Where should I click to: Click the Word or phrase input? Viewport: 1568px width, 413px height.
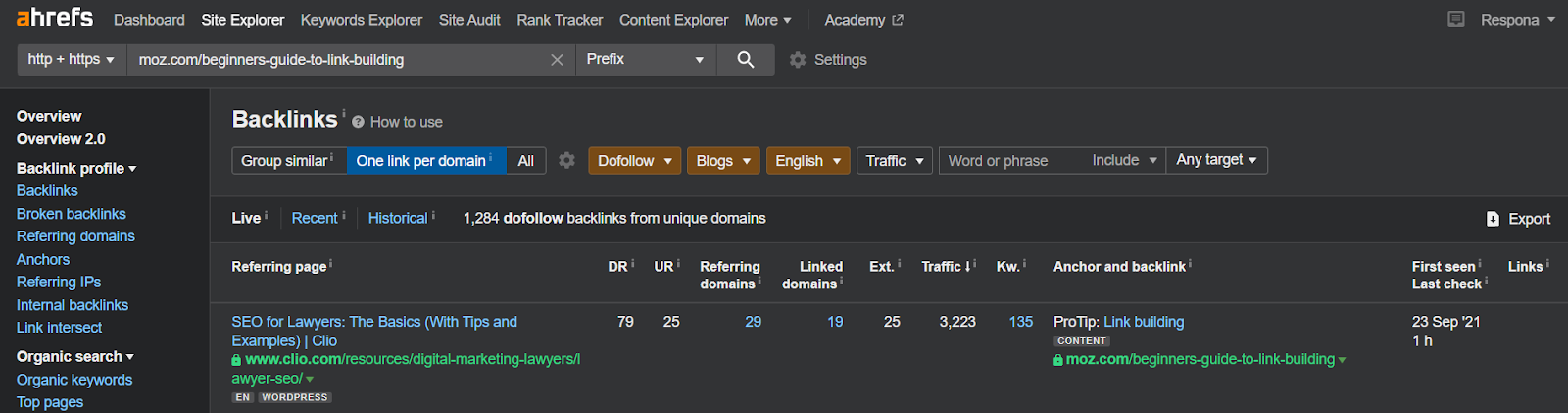click(x=1012, y=160)
